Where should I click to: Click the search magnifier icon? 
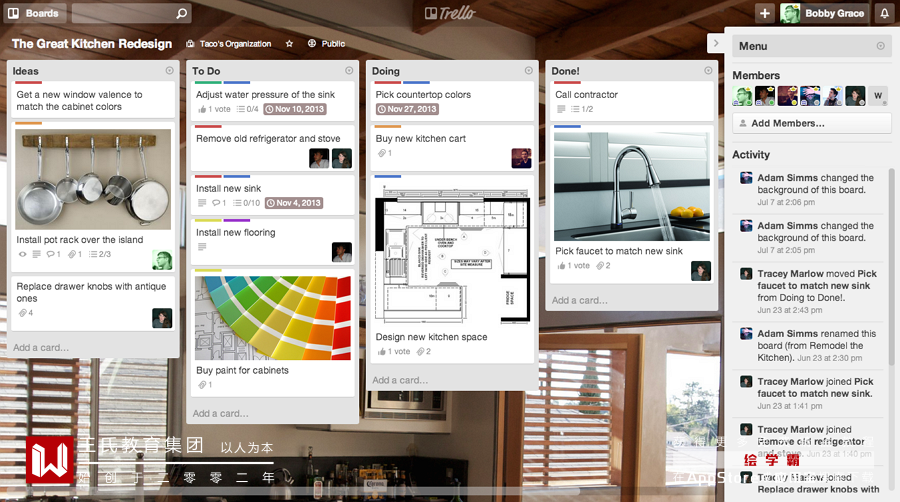coord(181,13)
